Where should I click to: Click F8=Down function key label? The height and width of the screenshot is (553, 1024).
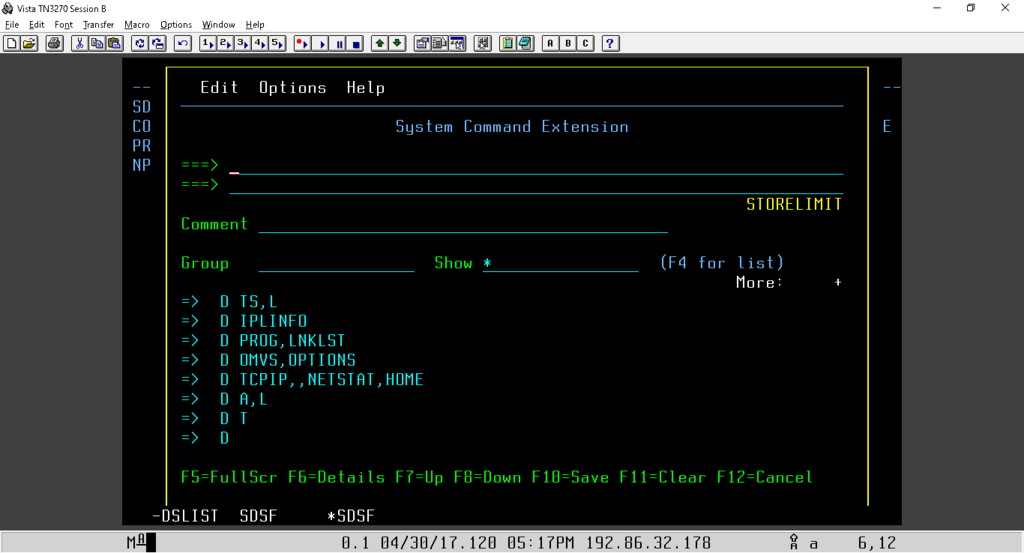[487, 478]
